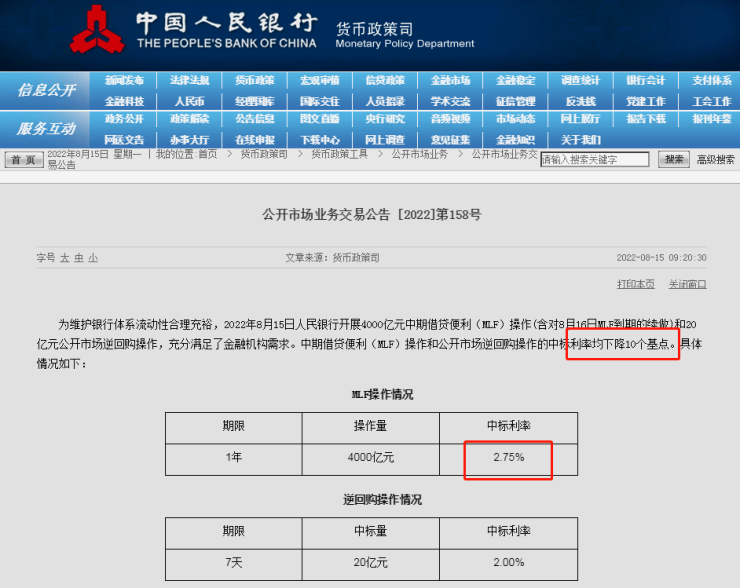Click 货币政策司 breadcrumb link
Image resolution: width=740 pixels, height=588 pixels.
[x=264, y=154]
